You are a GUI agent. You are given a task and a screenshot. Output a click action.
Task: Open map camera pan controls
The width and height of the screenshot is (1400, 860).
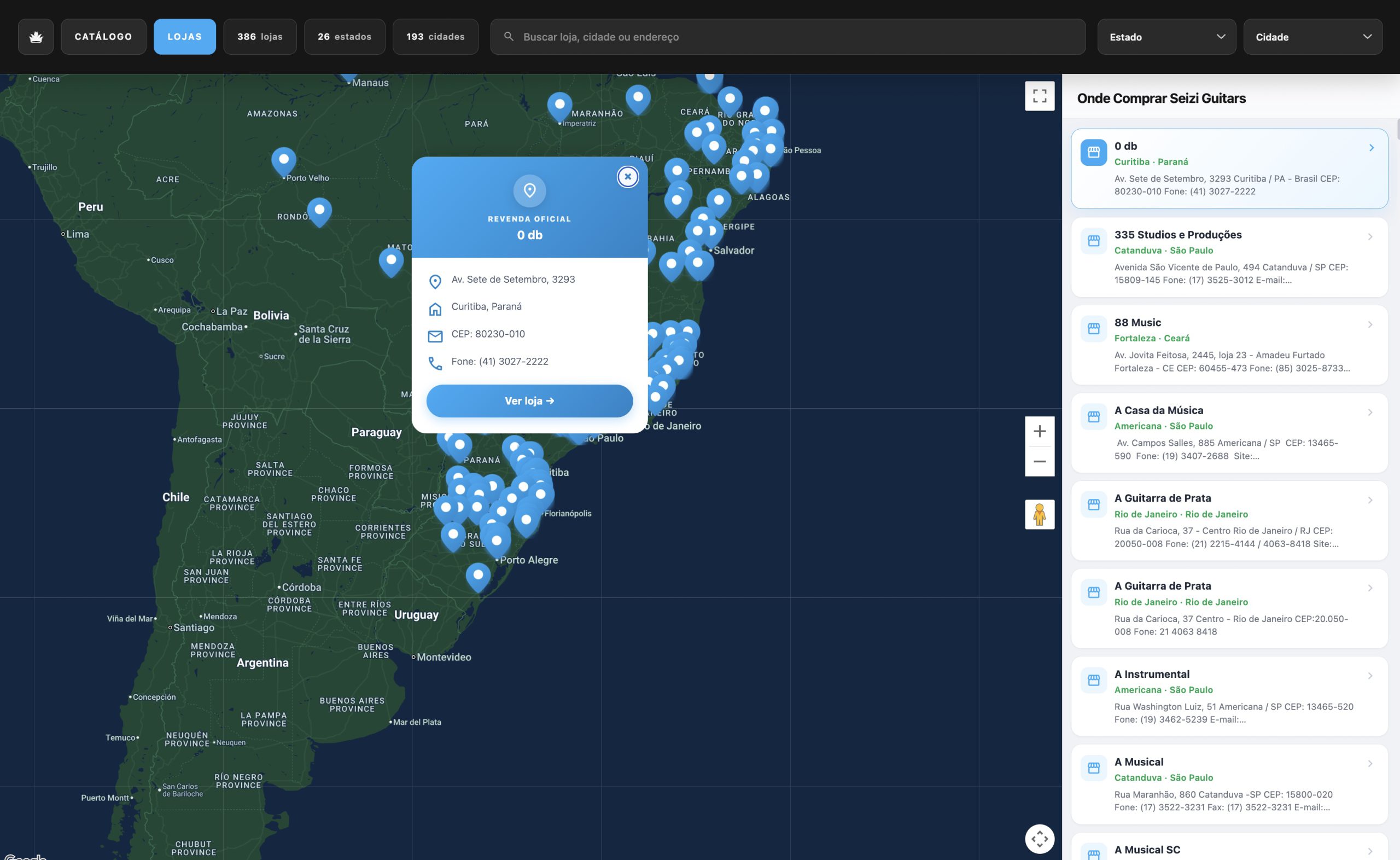point(1039,838)
